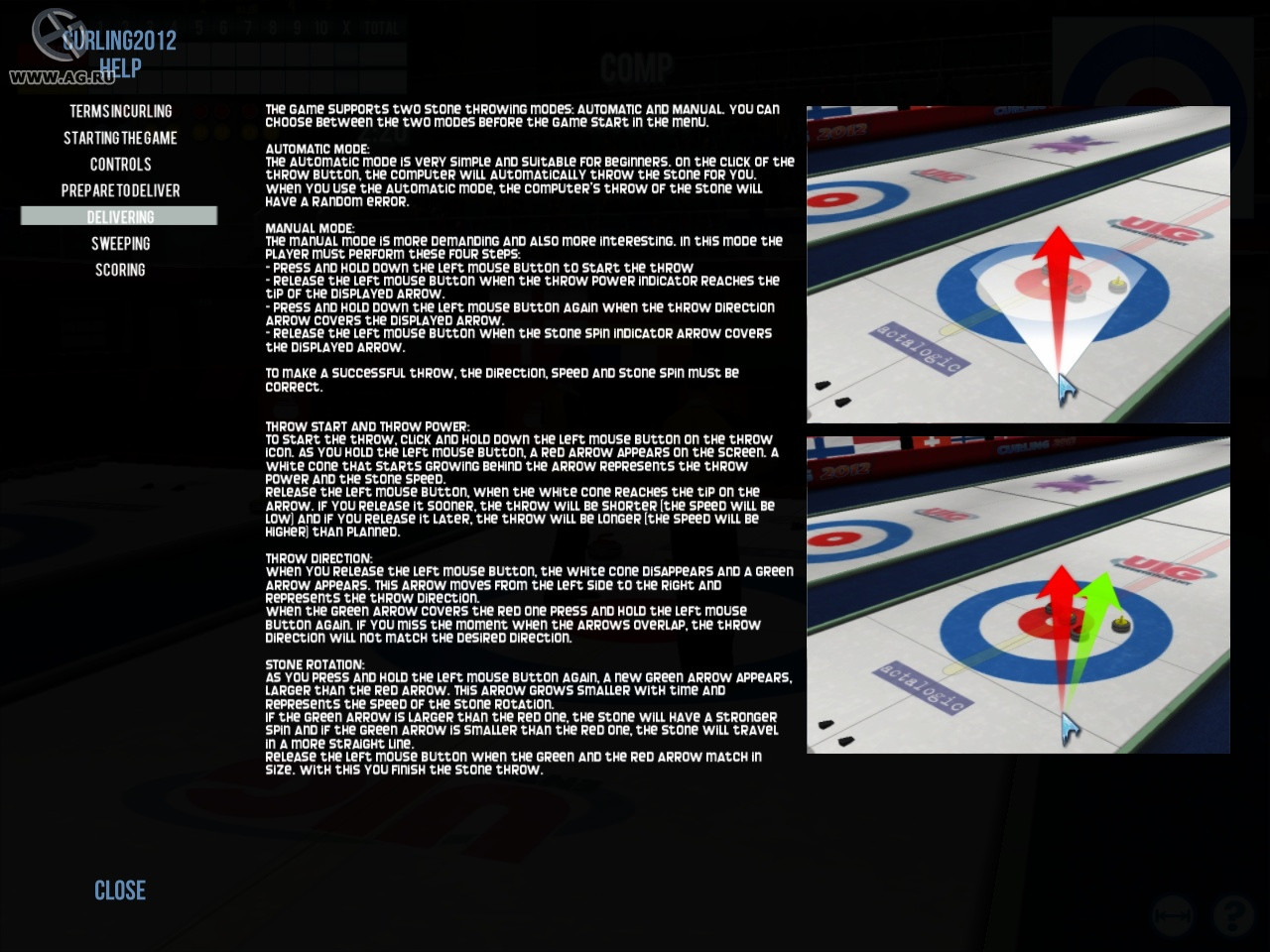Image resolution: width=1270 pixels, height=952 pixels.
Task: Select the highlighted Delivering section
Action: pos(119,216)
